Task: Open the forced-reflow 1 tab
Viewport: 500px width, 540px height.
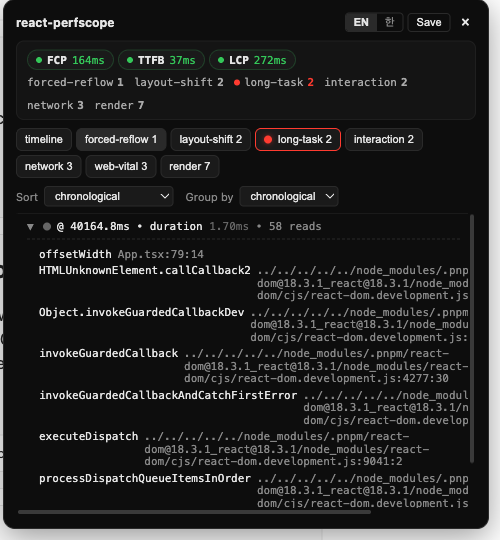Action: pos(121,139)
